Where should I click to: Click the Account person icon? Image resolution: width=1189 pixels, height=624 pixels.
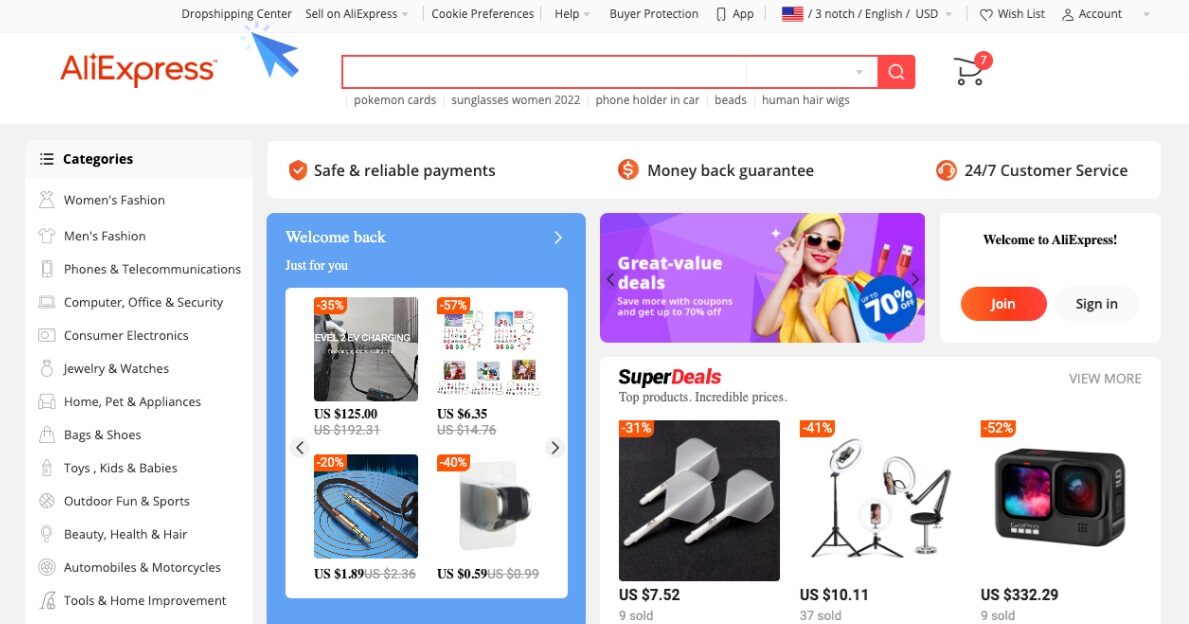click(1068, 14)
